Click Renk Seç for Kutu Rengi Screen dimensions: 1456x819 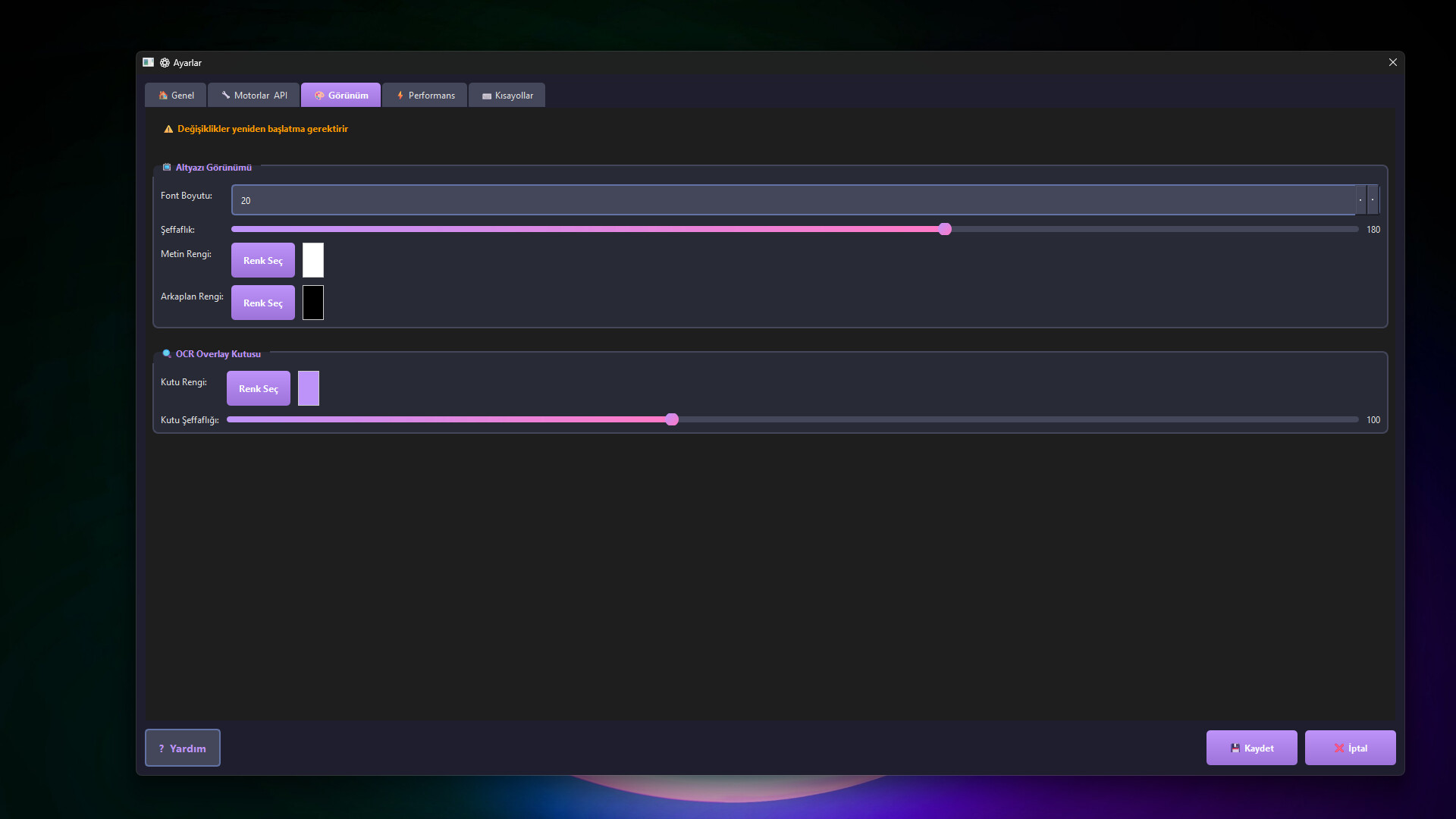click(259, 388)
